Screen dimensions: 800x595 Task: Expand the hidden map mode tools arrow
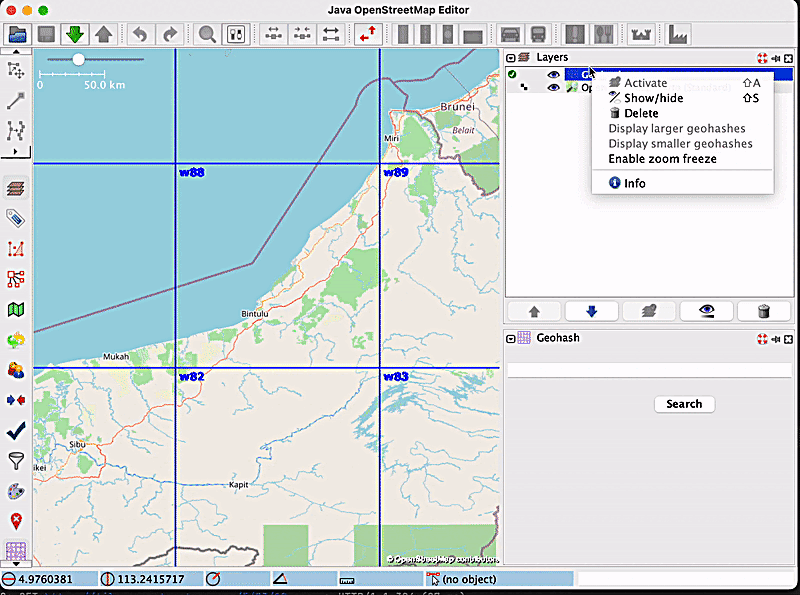pyautogui.click(x=15, y=152)
